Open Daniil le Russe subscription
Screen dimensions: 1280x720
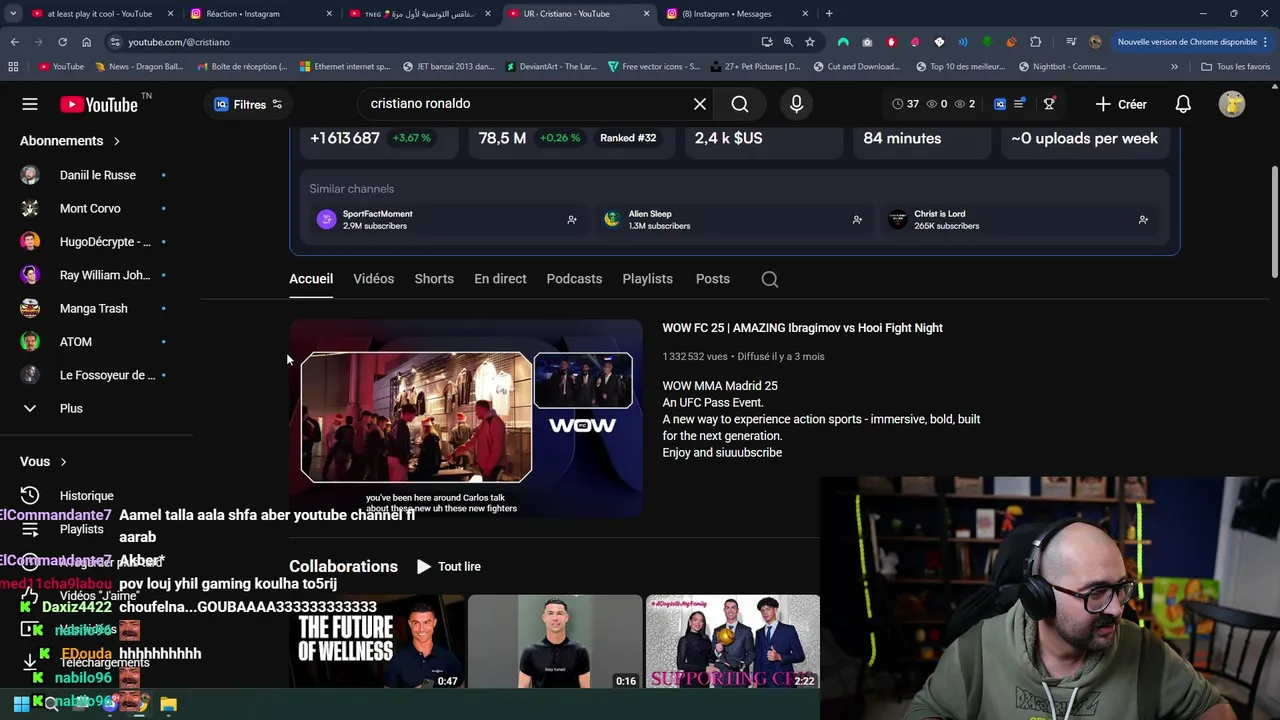coord(97,175)
